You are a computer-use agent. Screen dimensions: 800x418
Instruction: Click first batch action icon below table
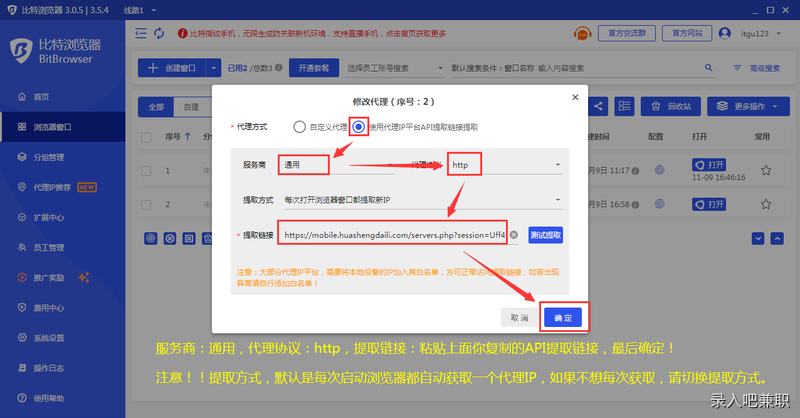pos(151,238)
